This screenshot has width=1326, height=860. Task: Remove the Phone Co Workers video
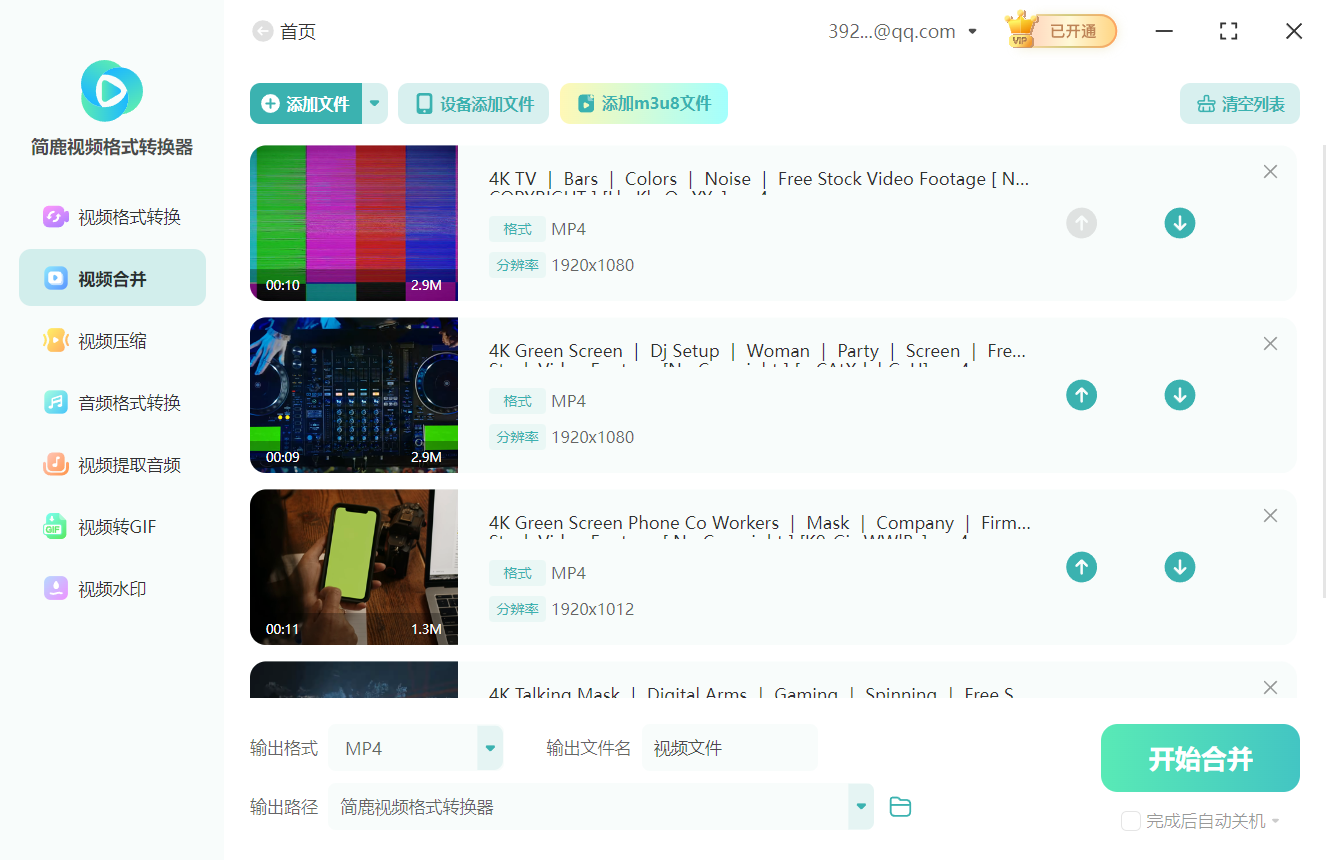point(1270,516)
